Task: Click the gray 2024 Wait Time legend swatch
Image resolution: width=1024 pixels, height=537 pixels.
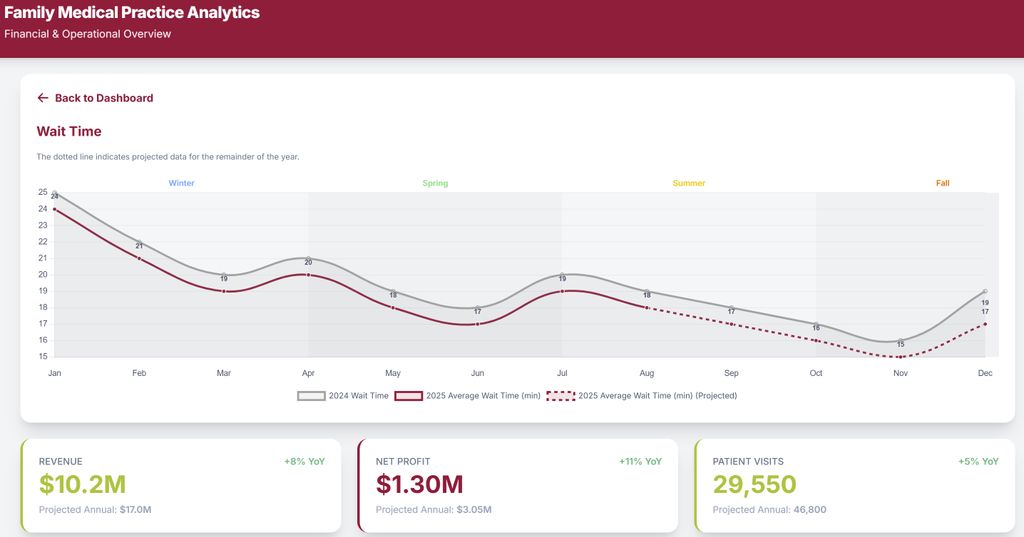Action: 311,396
